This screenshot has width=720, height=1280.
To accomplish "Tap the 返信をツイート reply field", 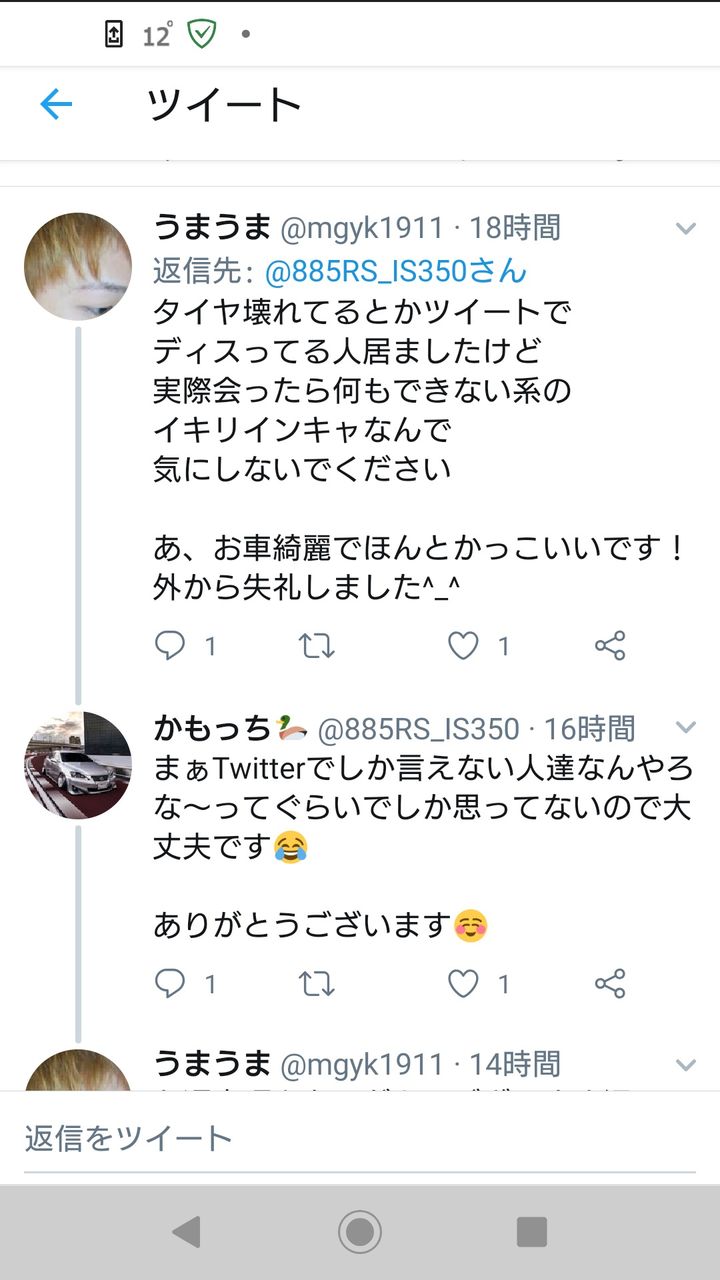I will pyautogui.click(x=360, y=1138).
